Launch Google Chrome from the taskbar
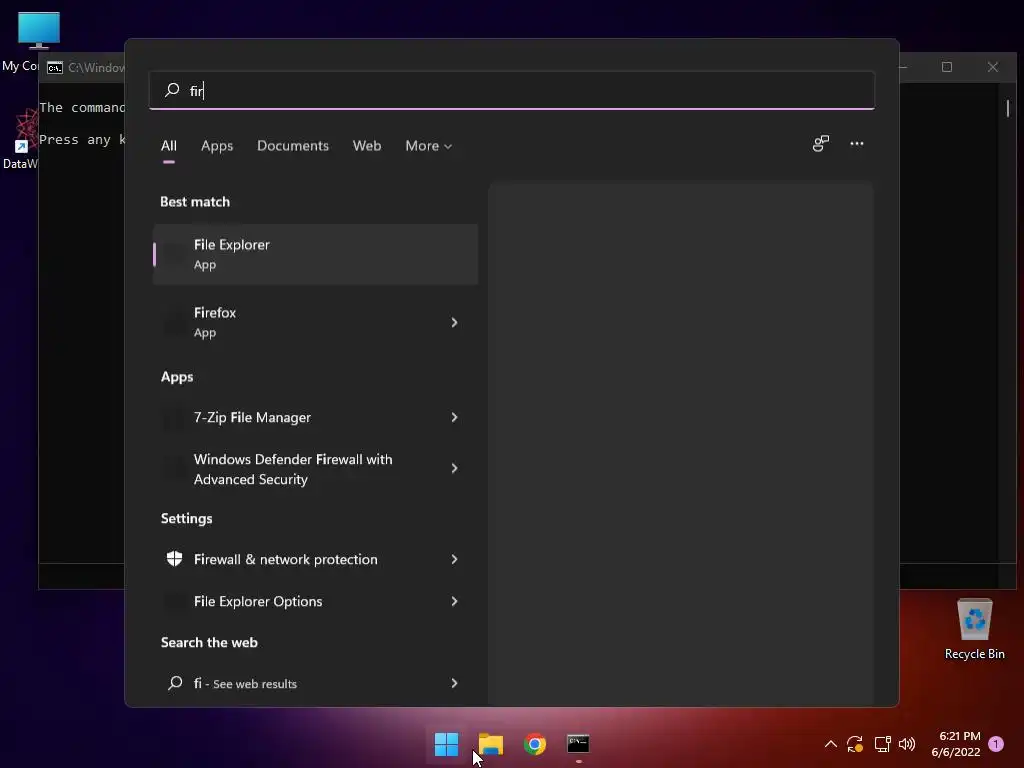1024x768 pixels. pyautogui.click(x=535, y=744)
